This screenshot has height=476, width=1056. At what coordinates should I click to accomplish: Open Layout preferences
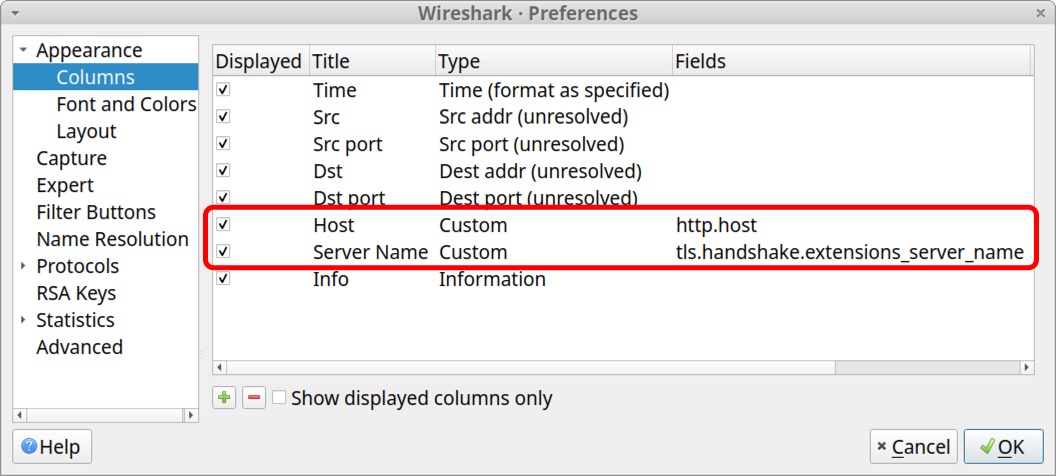click(x=86, y=131)
